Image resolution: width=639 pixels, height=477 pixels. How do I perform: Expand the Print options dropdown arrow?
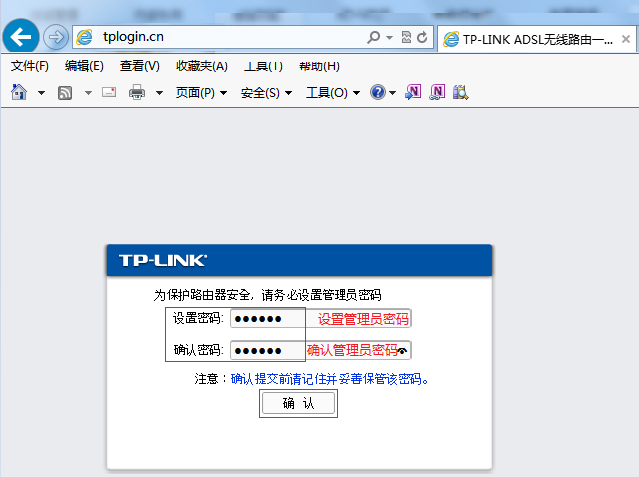[x=159, y=93]
